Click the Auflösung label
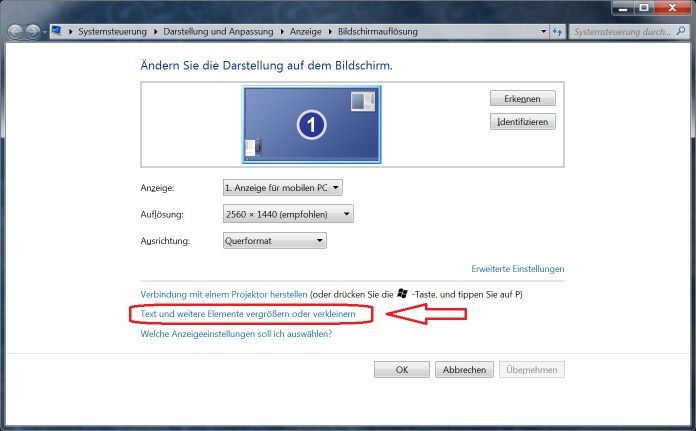The height and width of the screenshot is (431, 696). click(162, 214)
